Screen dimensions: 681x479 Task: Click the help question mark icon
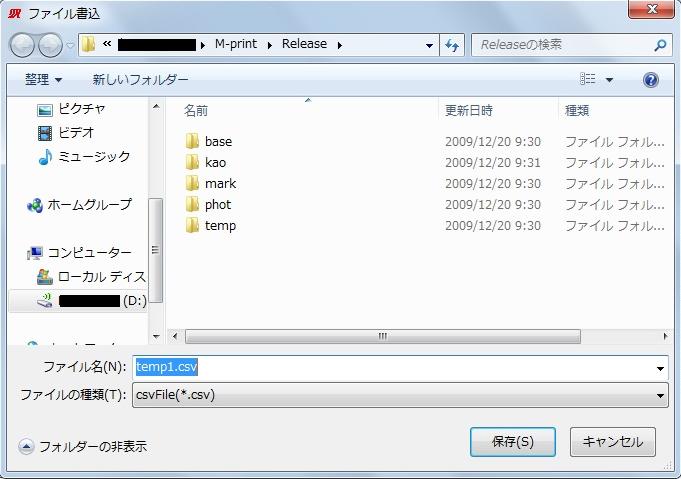pos(651,80)
